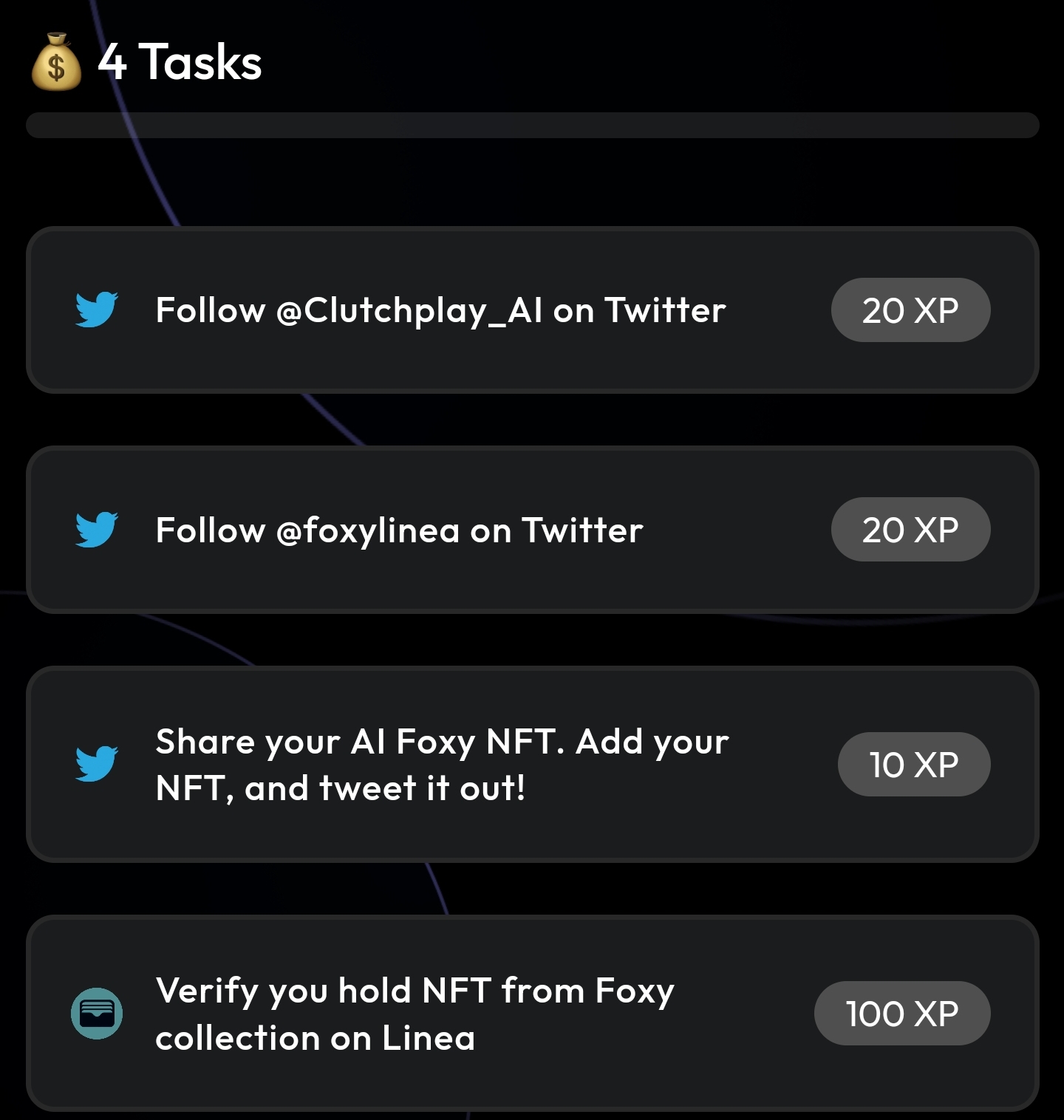Select the first task card with Clutchplay_AI
This screenshot has height=1120, width=1064.
[532, 310]
